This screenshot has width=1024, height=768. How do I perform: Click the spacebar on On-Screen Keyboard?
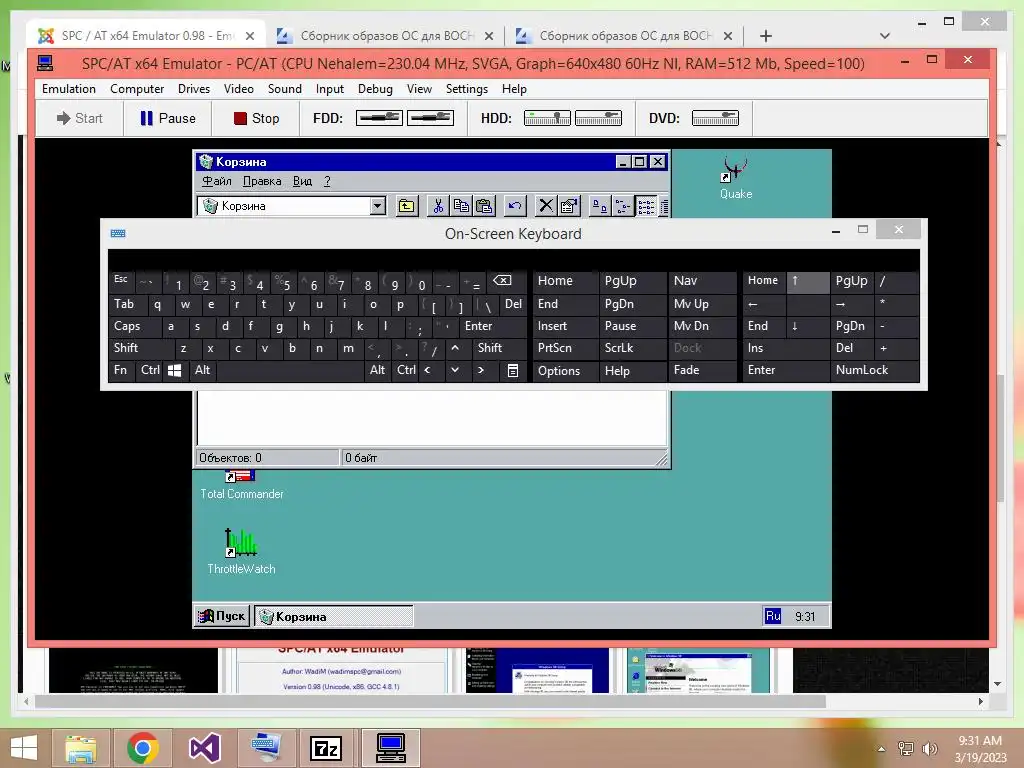click(x=291, y=370)
